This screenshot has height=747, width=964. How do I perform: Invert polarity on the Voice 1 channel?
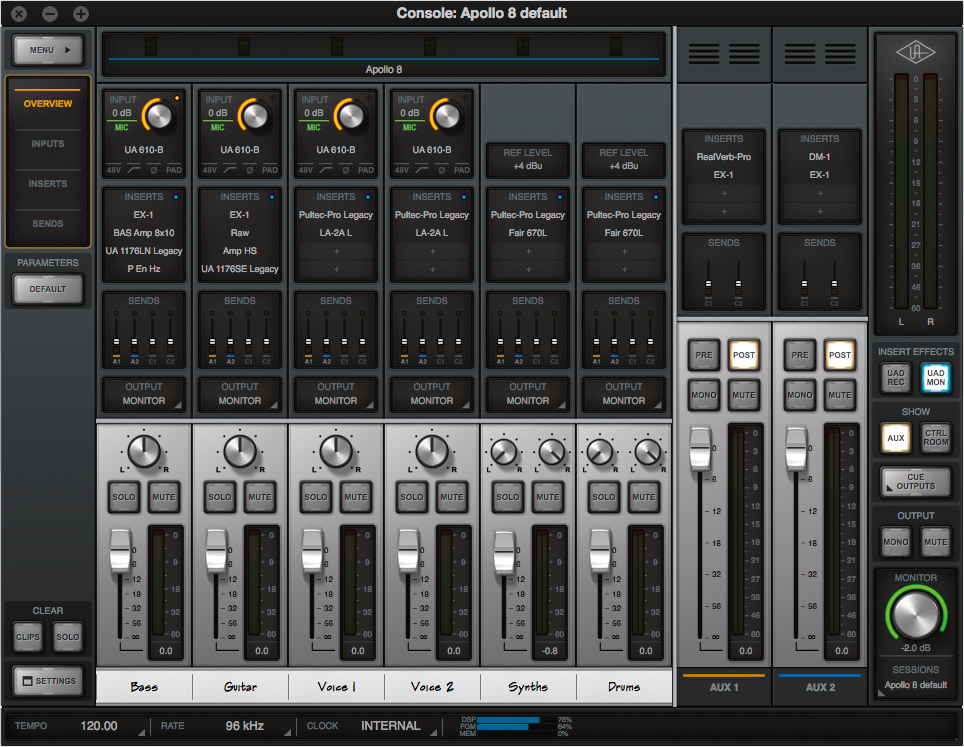pos(346,170)
